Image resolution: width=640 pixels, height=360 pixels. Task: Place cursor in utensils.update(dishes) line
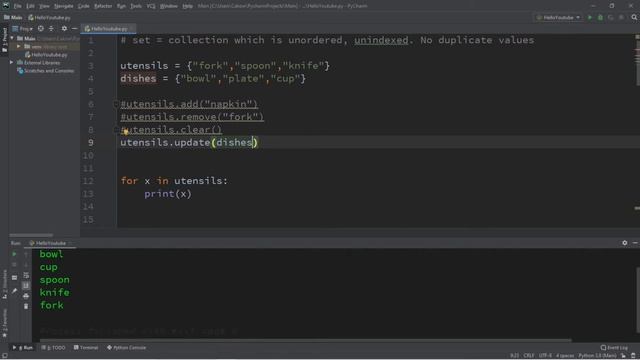(x=189, y=142)
